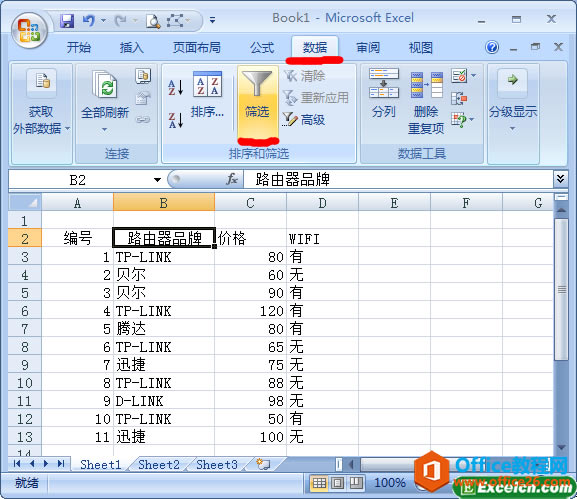The image size is (577, 499).
Task: Click the vertical scrollbar thumb
Action: [x=561, y=289]
